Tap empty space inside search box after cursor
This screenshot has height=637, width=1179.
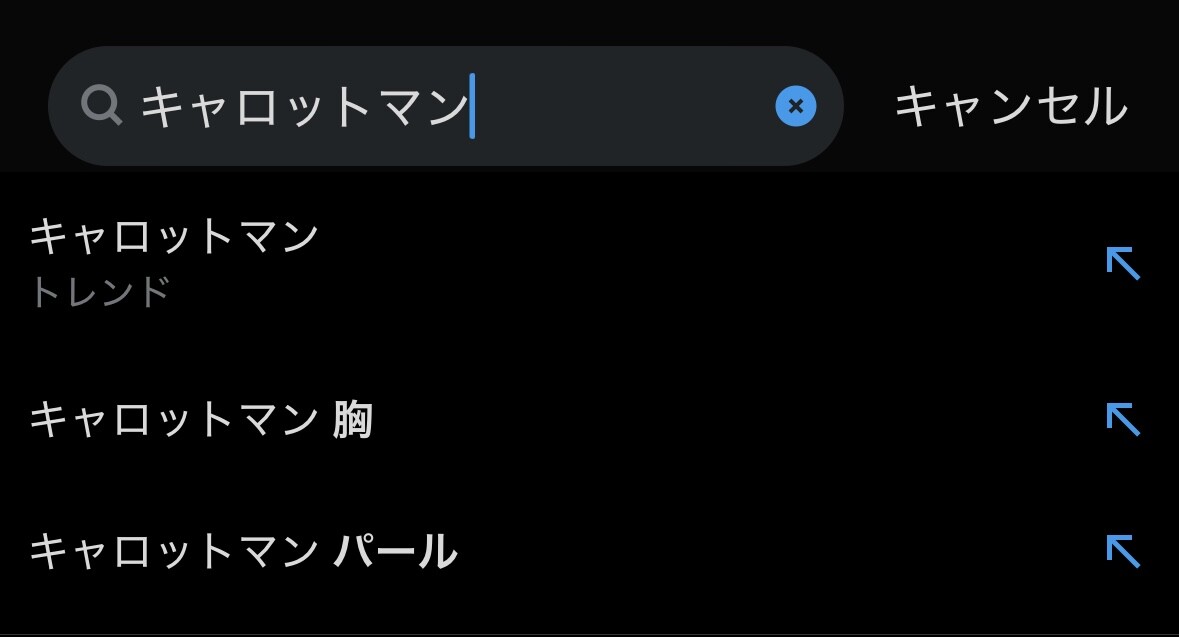624,106
